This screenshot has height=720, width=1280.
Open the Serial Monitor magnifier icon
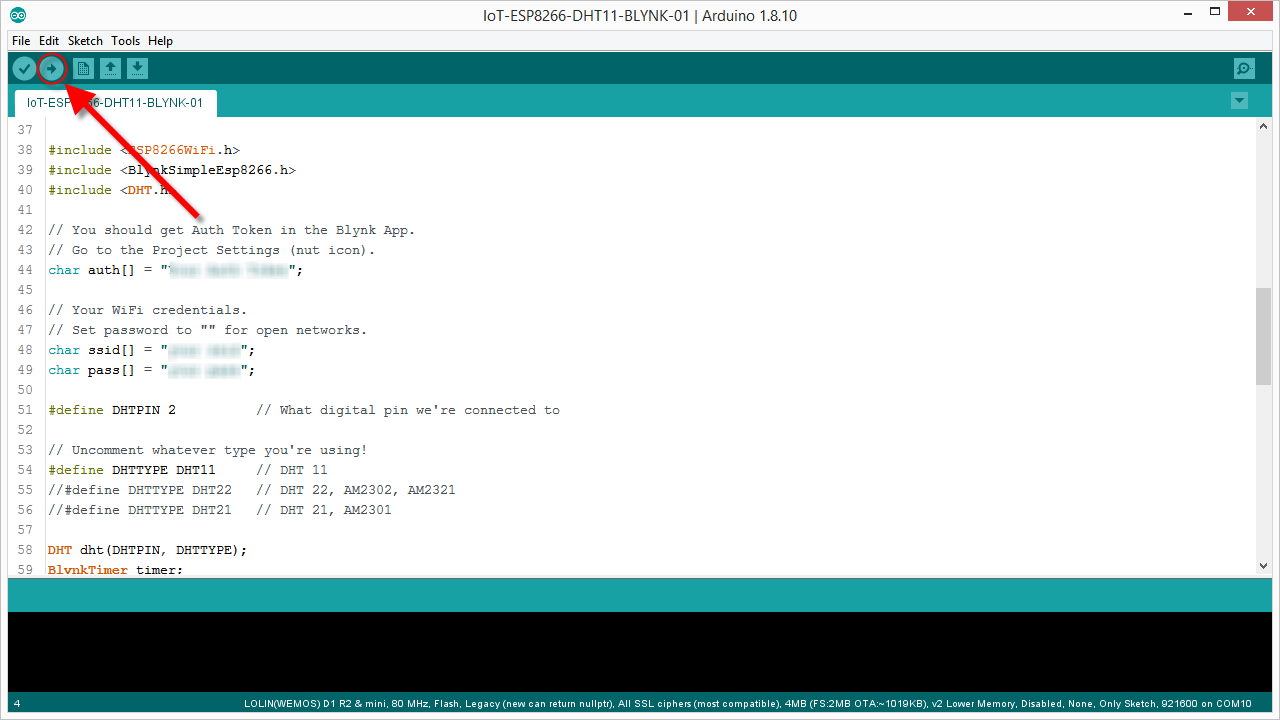point(1244,69)
